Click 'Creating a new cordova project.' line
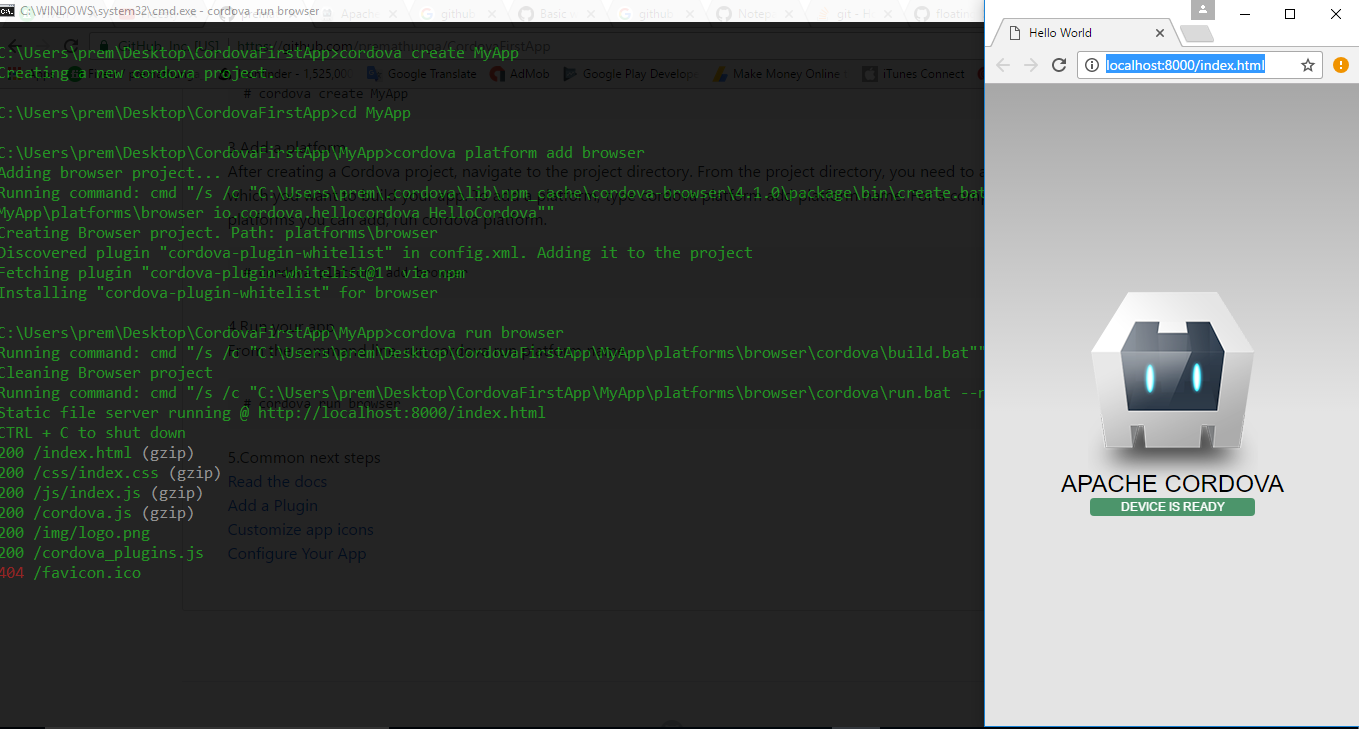The height and width of the screenshot is (729, 1359). pyautogui.click(x=137, y=73)
